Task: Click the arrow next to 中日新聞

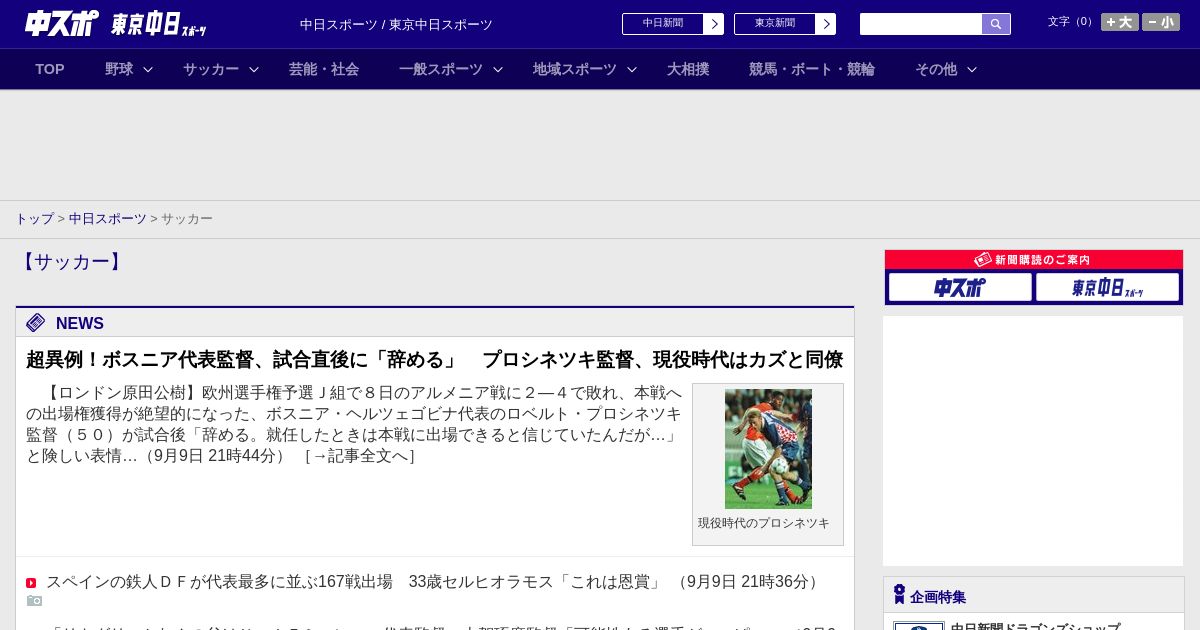Action: pyautogui.click(x=714, y=24)
